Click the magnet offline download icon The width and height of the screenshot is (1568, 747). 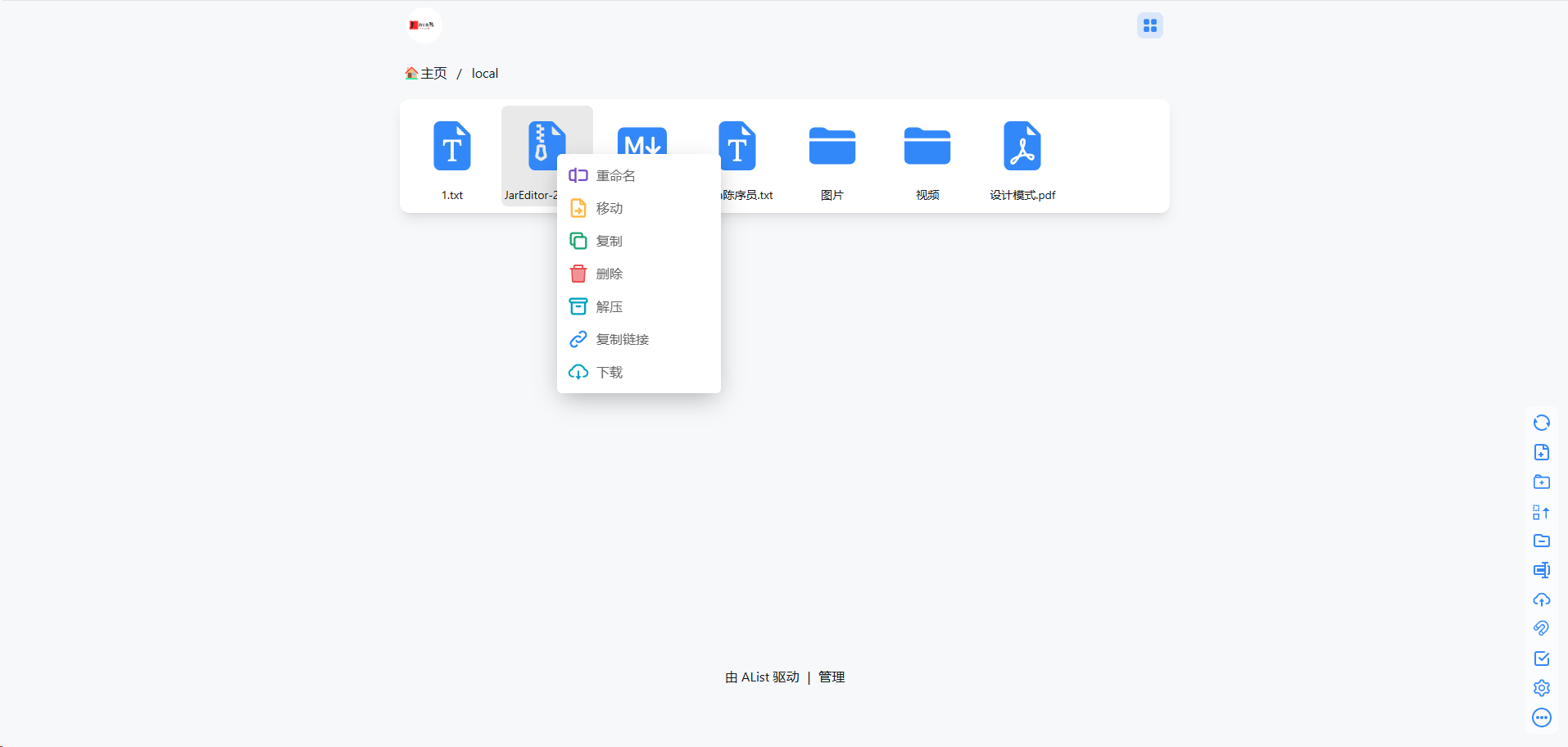pyautogui.click(x=1541, y=629)
